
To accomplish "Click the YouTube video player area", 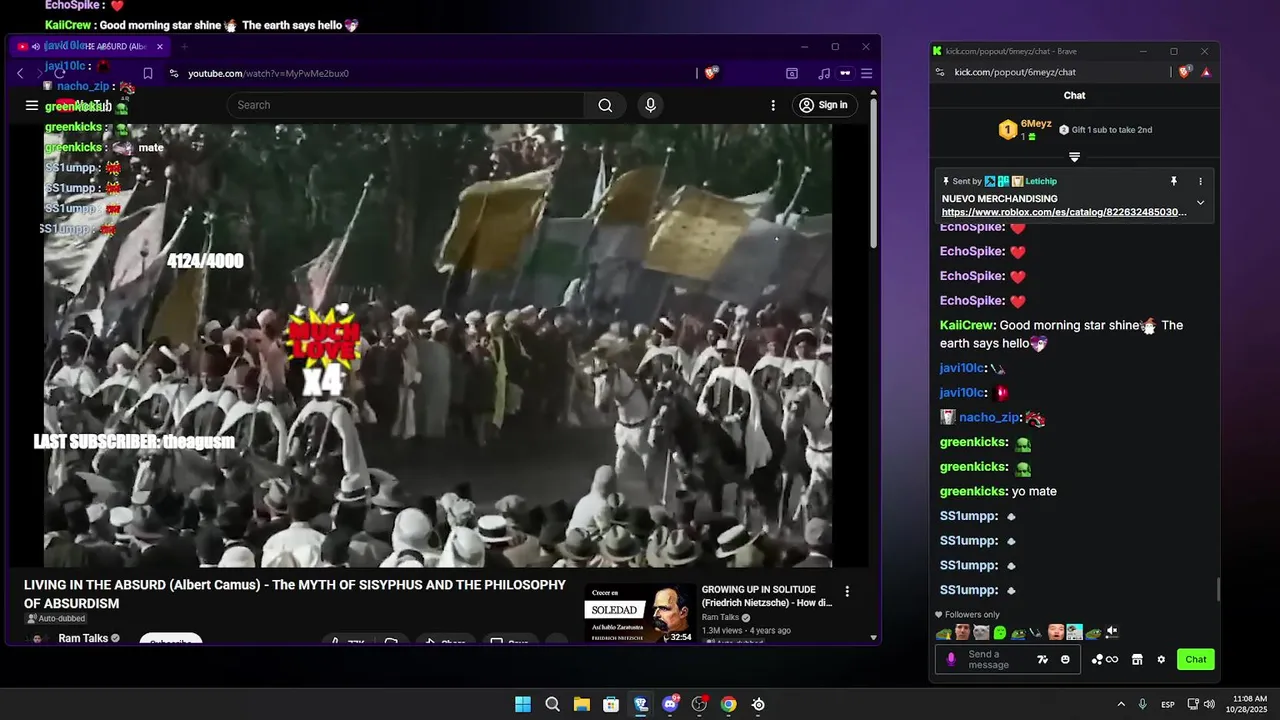I will (437, 345).
